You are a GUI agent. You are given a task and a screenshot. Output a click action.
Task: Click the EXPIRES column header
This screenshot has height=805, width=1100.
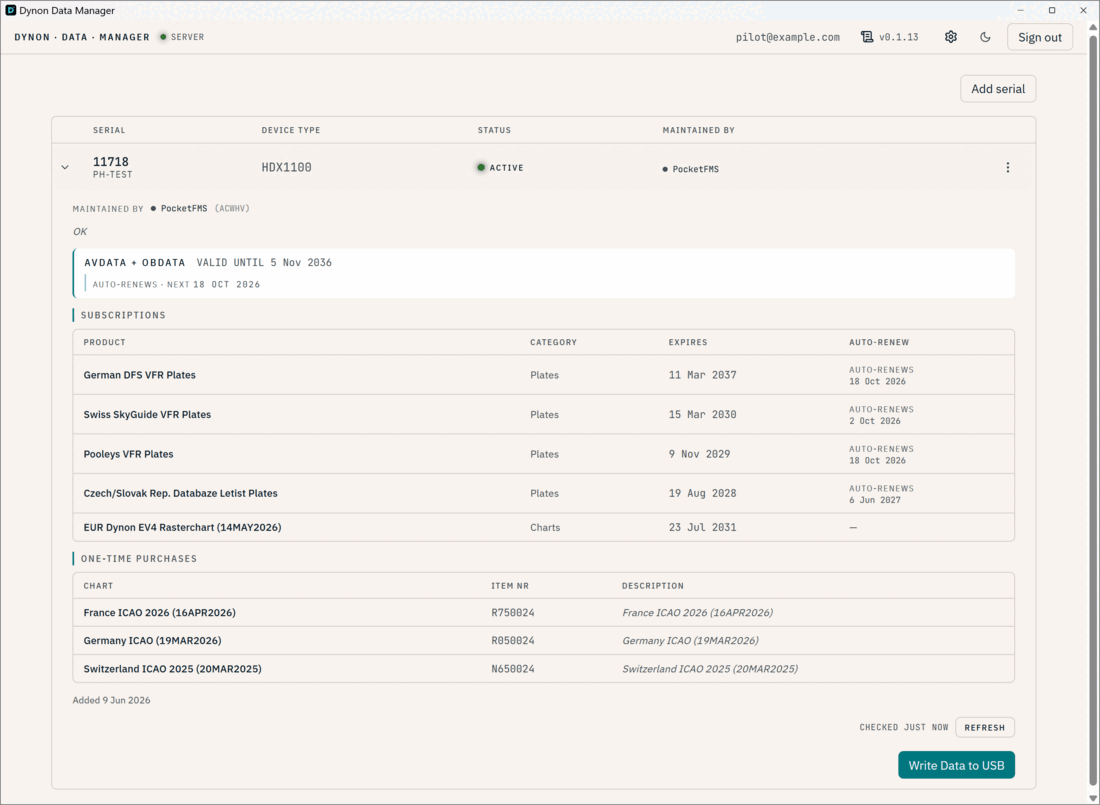[x=688, y=342]
